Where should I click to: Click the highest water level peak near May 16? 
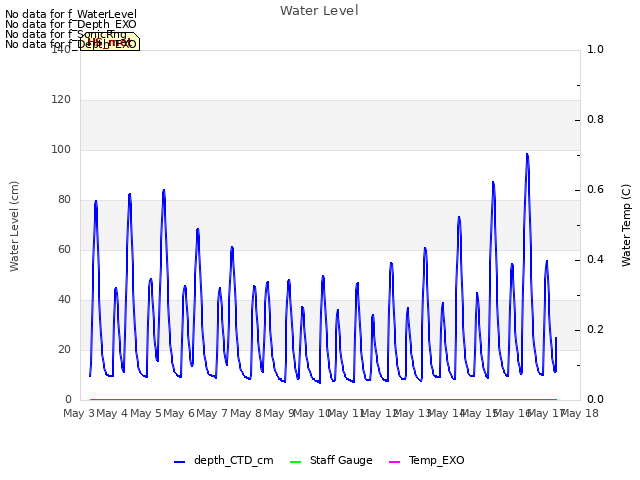tap(527, 155)
